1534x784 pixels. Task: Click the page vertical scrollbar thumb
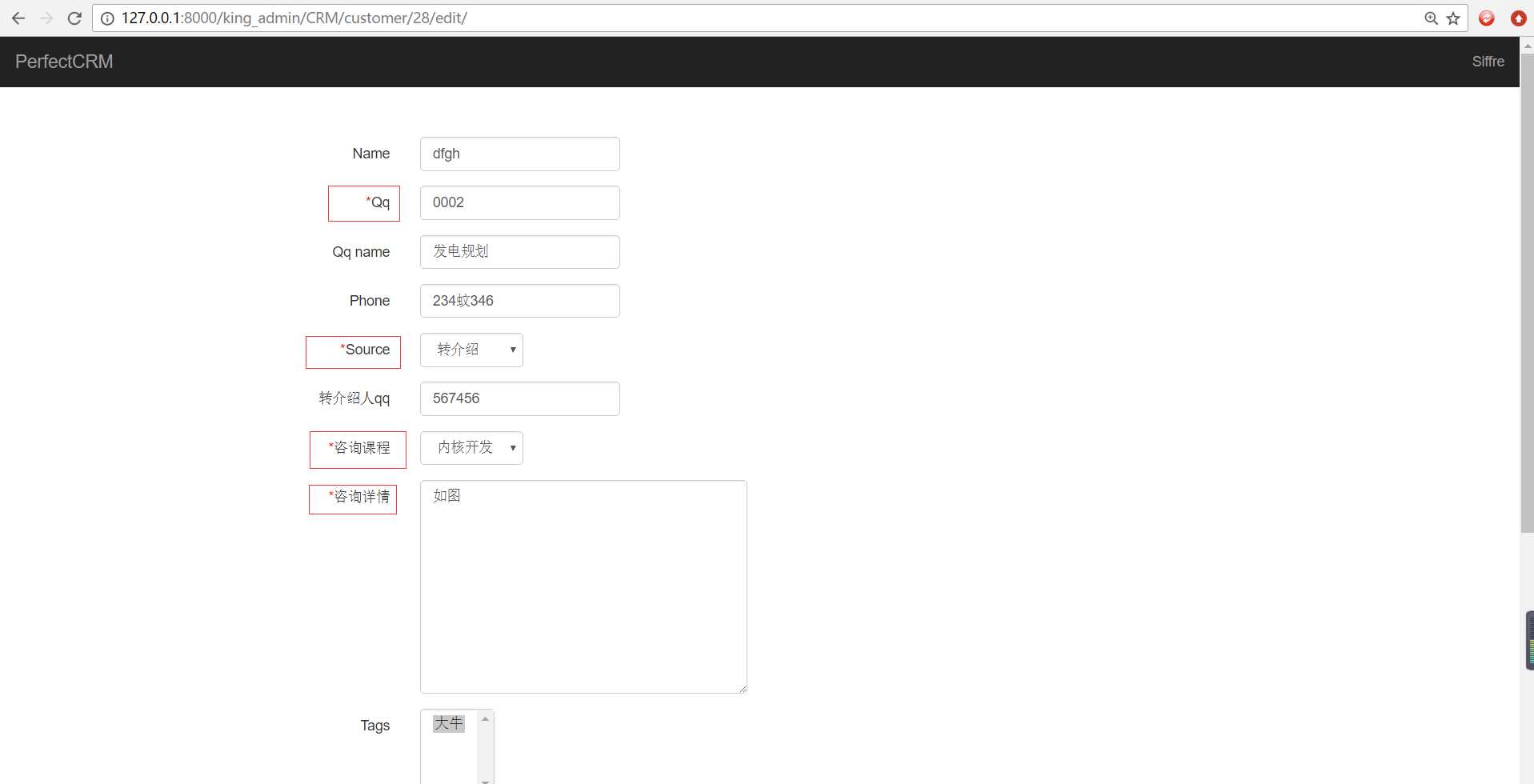[x=1527, y=293]
